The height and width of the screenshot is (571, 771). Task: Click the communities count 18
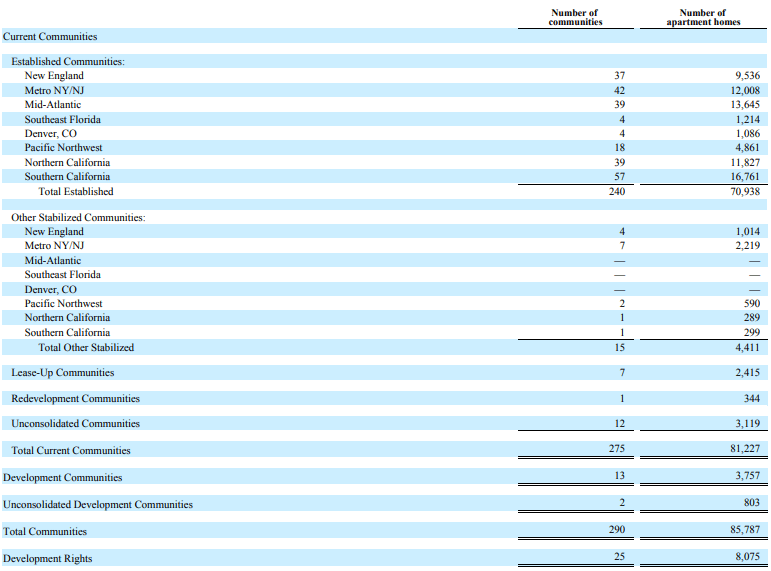(x=620, y=148)
